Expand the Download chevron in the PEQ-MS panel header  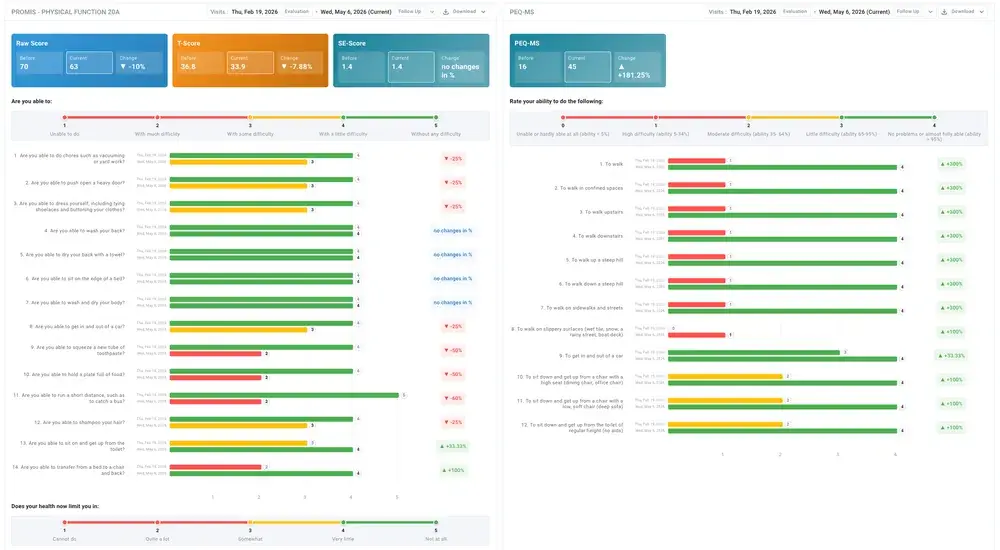(982, 11)
